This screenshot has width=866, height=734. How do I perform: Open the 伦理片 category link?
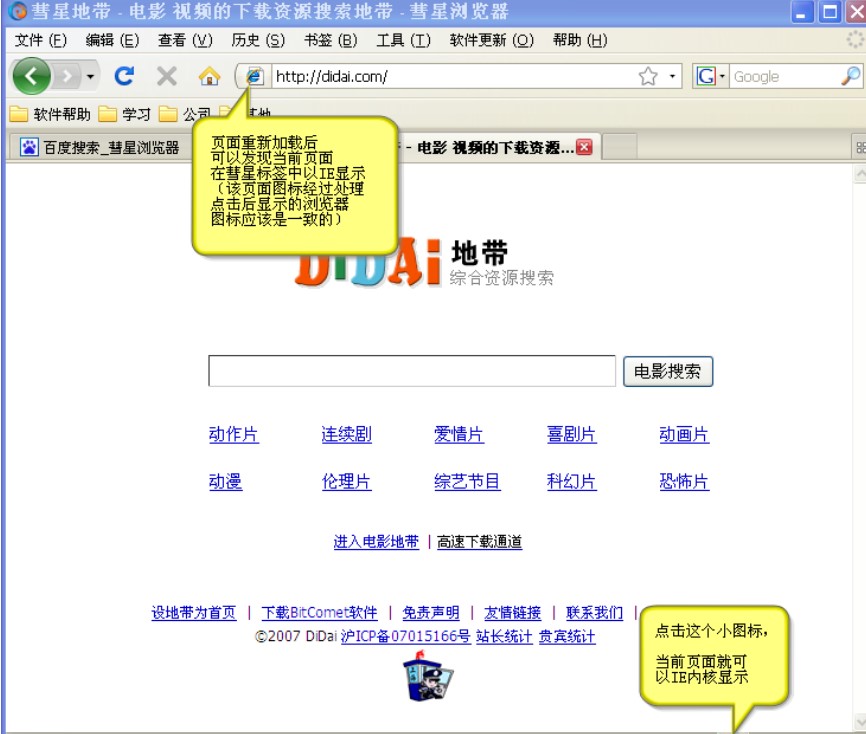[346, 482]
